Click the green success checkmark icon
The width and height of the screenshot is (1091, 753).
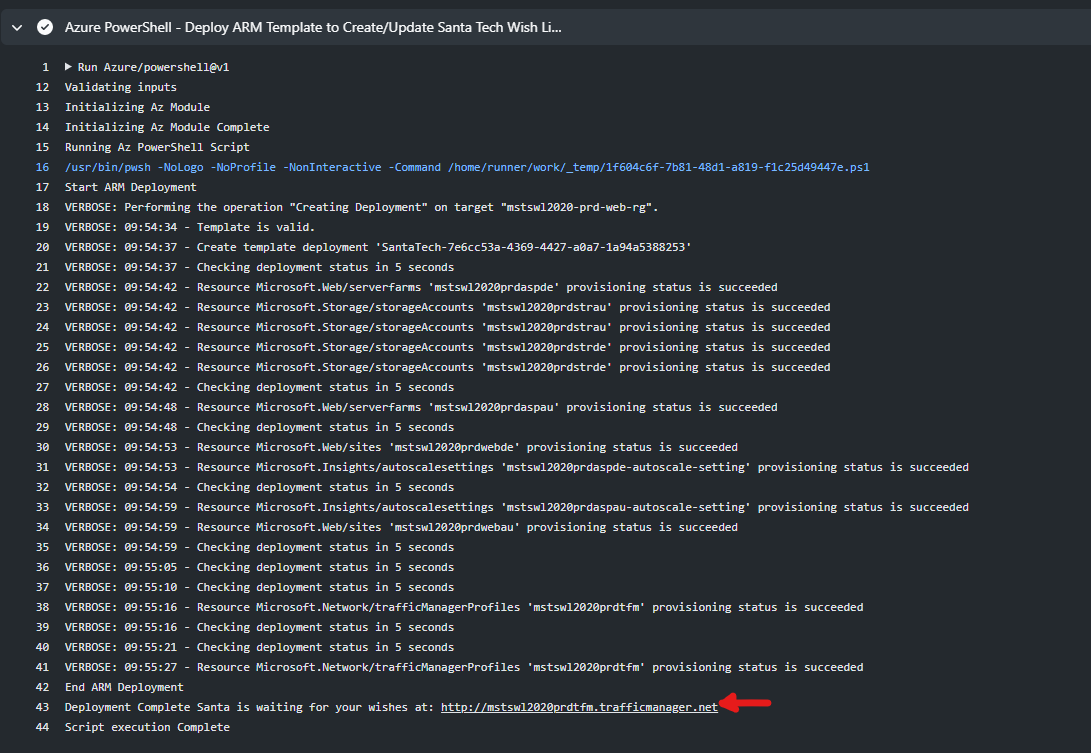click(x=45, y=27)
